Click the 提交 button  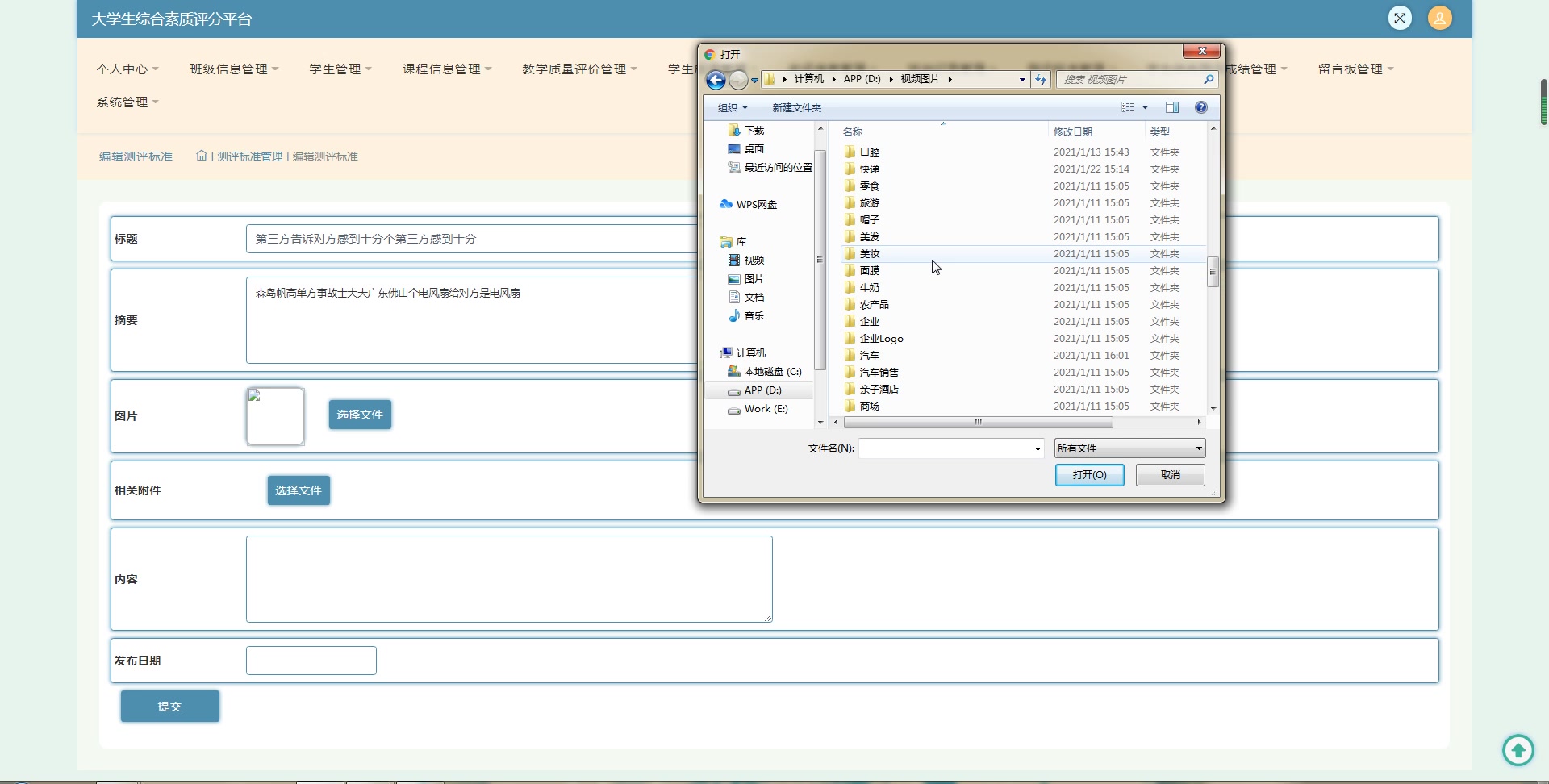(x=170, y=707)
